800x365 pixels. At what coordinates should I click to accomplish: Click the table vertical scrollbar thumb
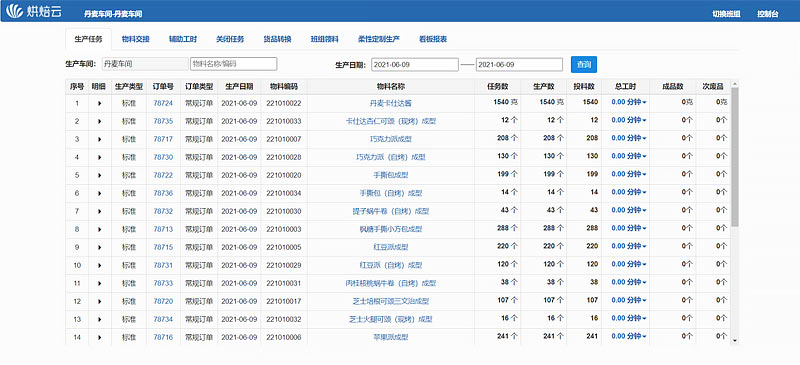pos(735,157)
